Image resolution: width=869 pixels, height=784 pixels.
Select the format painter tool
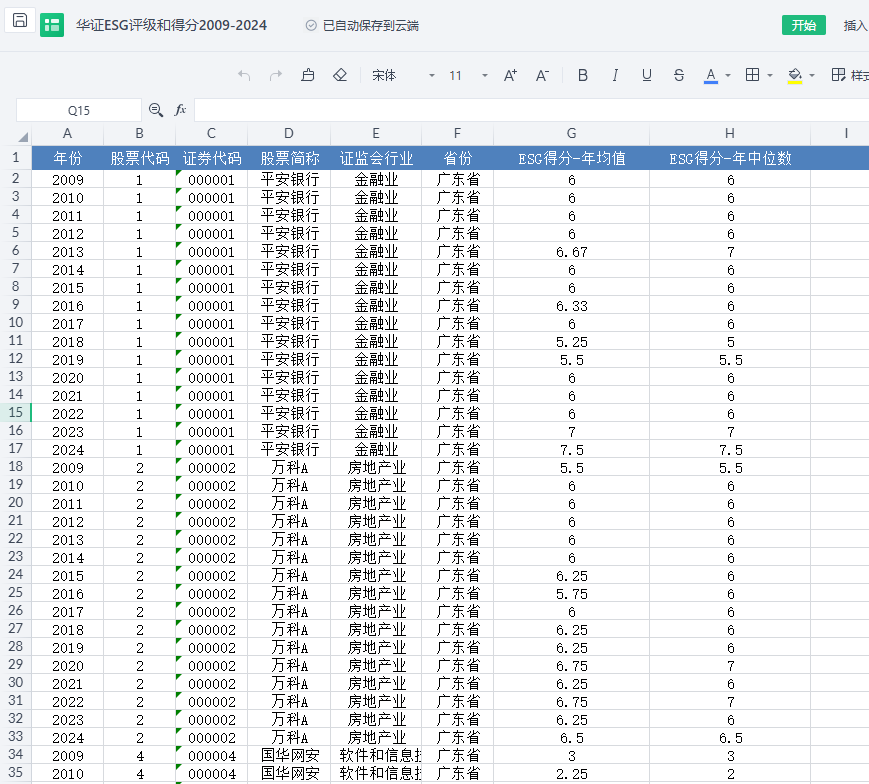[308, 75]
